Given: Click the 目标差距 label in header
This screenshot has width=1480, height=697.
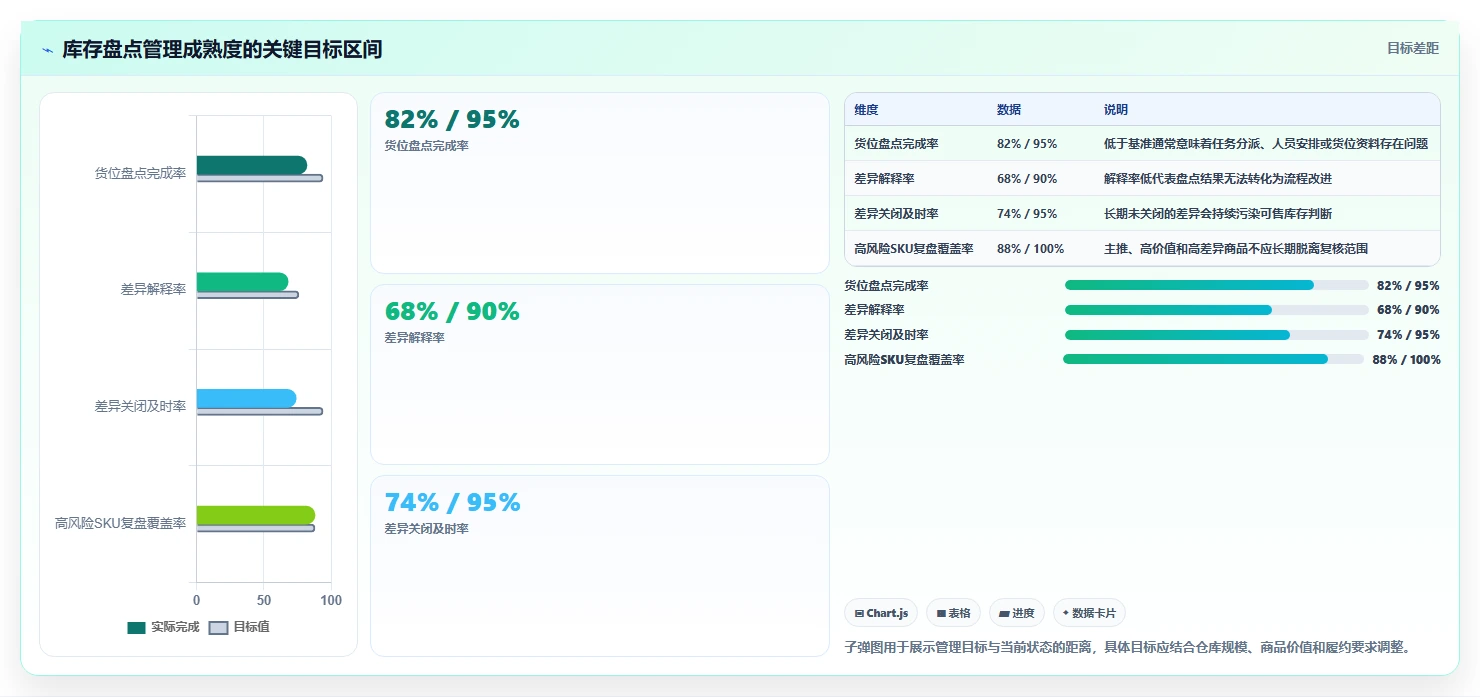Looking at the screenshot, I should point(1412,48).
